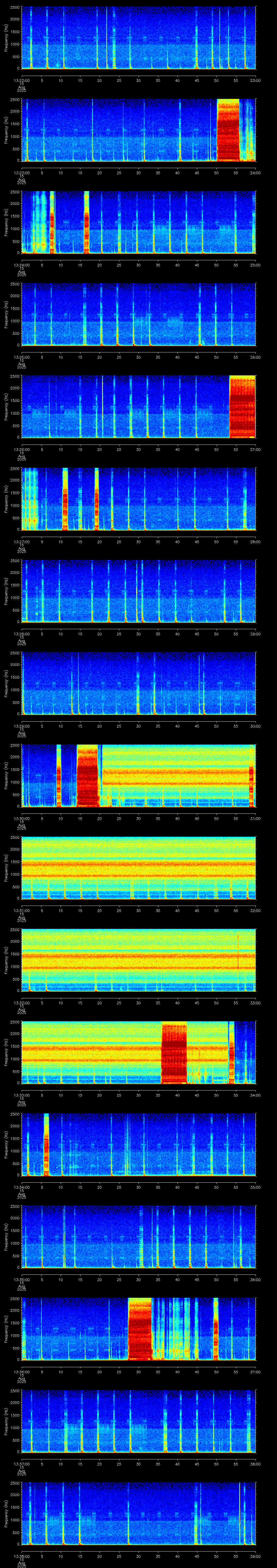
Task: Click the 23:00 end time label
Action: [255, 80]
